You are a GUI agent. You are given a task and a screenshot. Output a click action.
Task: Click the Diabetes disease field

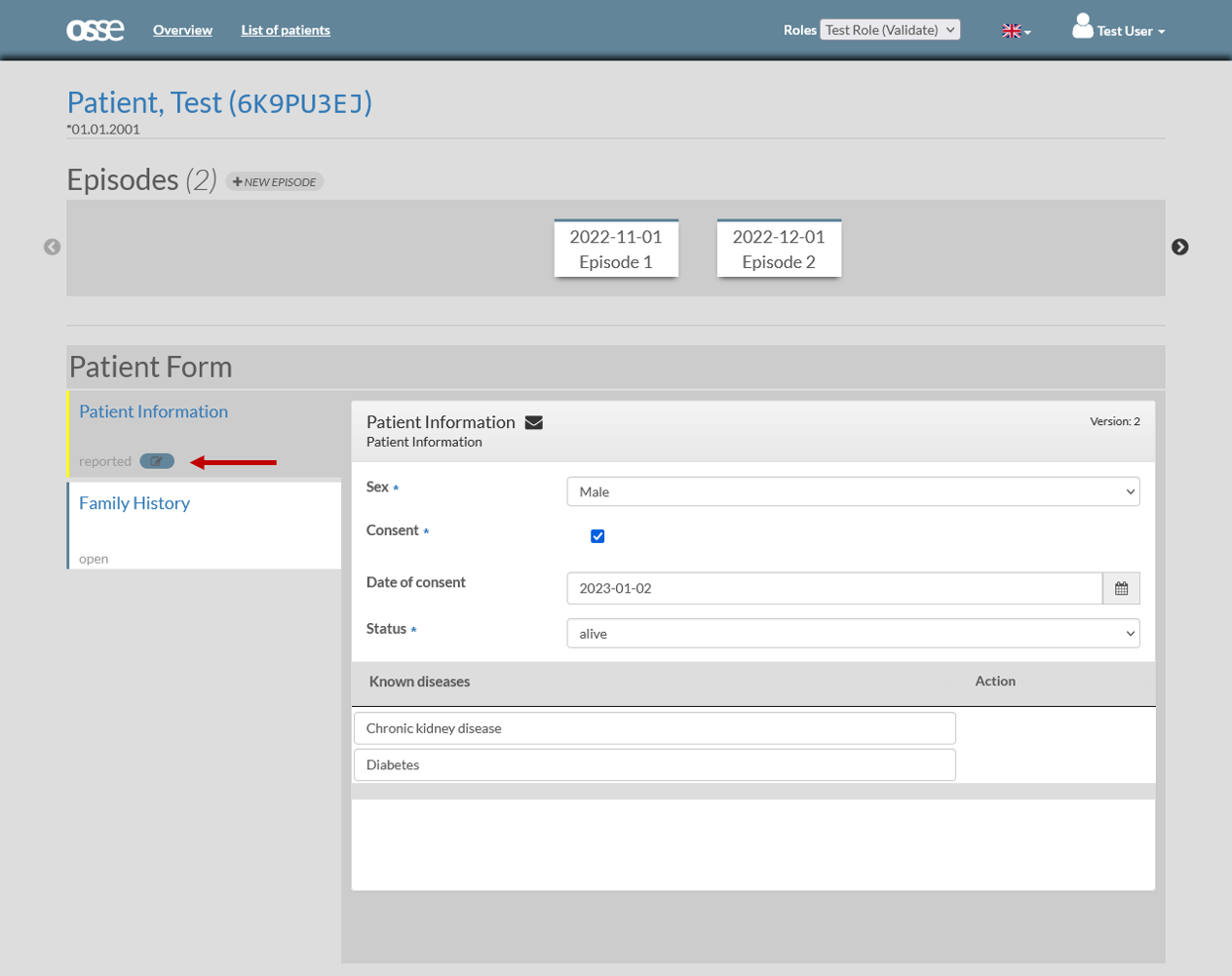pos(654,764)
